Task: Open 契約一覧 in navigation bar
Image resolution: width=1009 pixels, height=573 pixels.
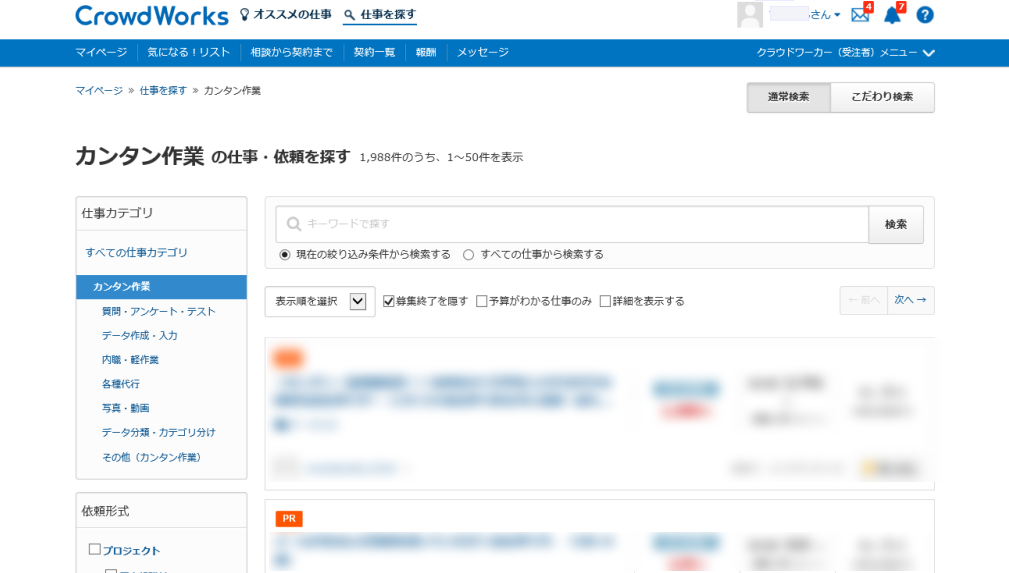Action: click(374, 53)
